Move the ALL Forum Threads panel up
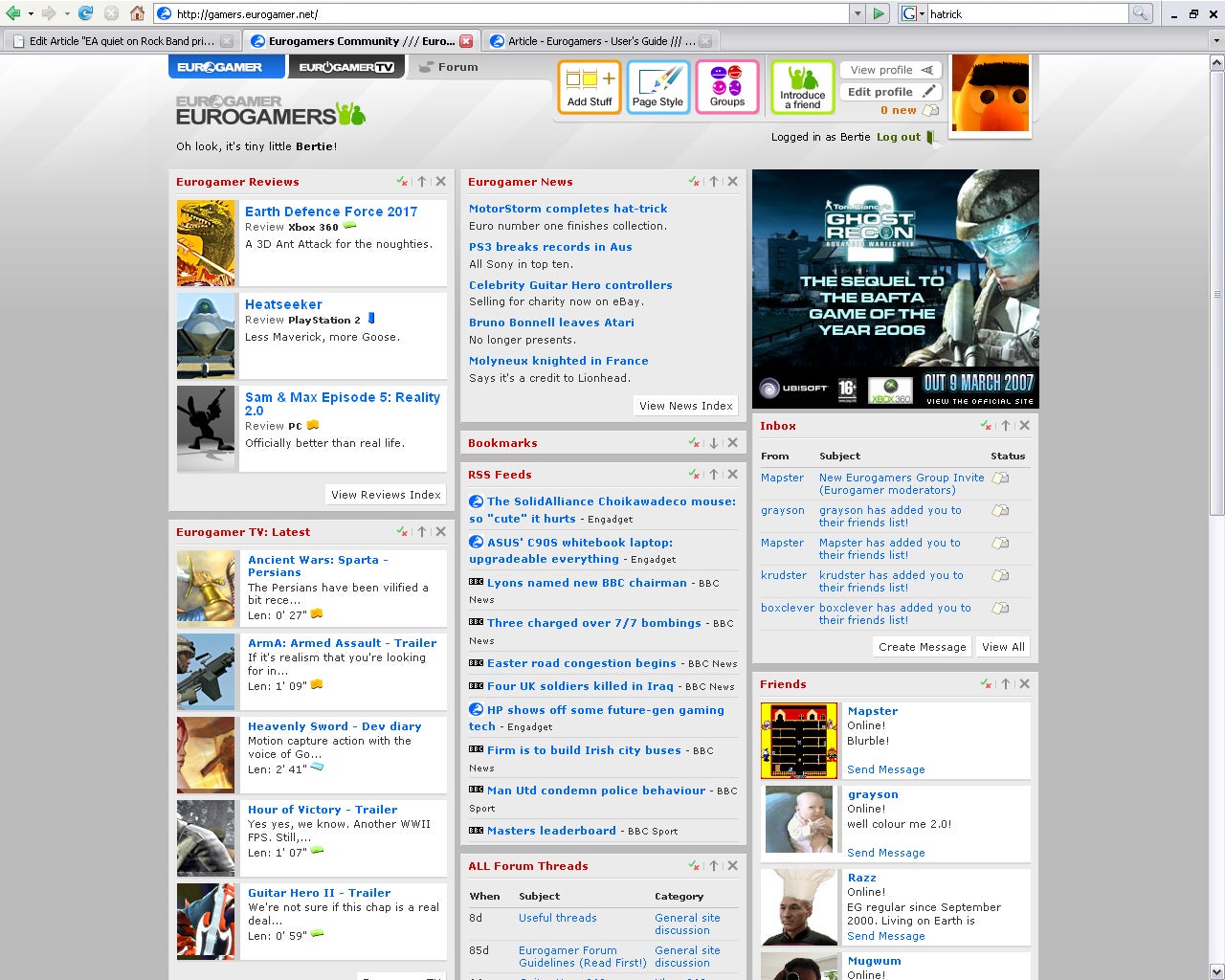The width and height of the screenshot is (1225, 980). click(714, 865)
